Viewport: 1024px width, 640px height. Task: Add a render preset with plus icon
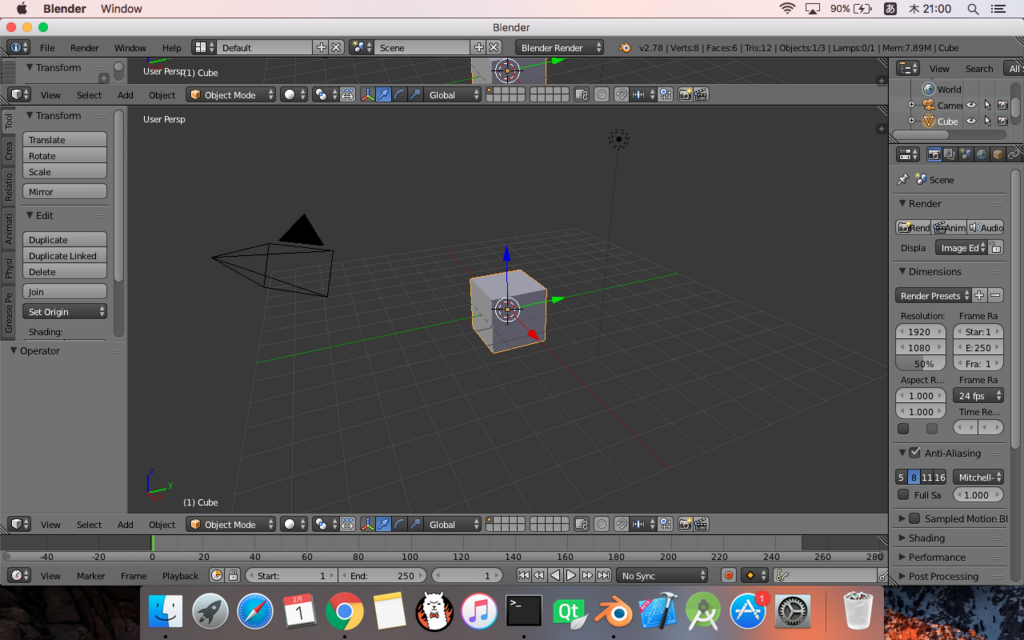[x=979, y=295]
